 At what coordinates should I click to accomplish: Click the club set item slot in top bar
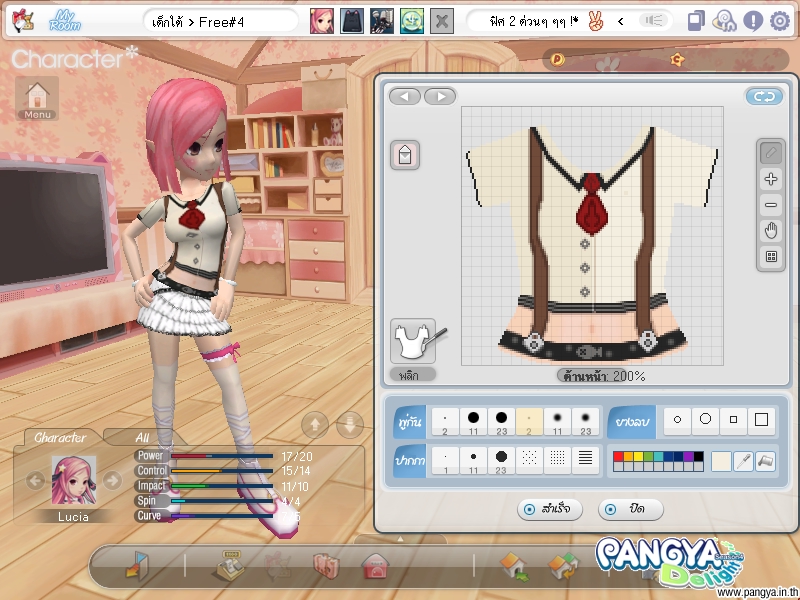(x=382, y=21)
